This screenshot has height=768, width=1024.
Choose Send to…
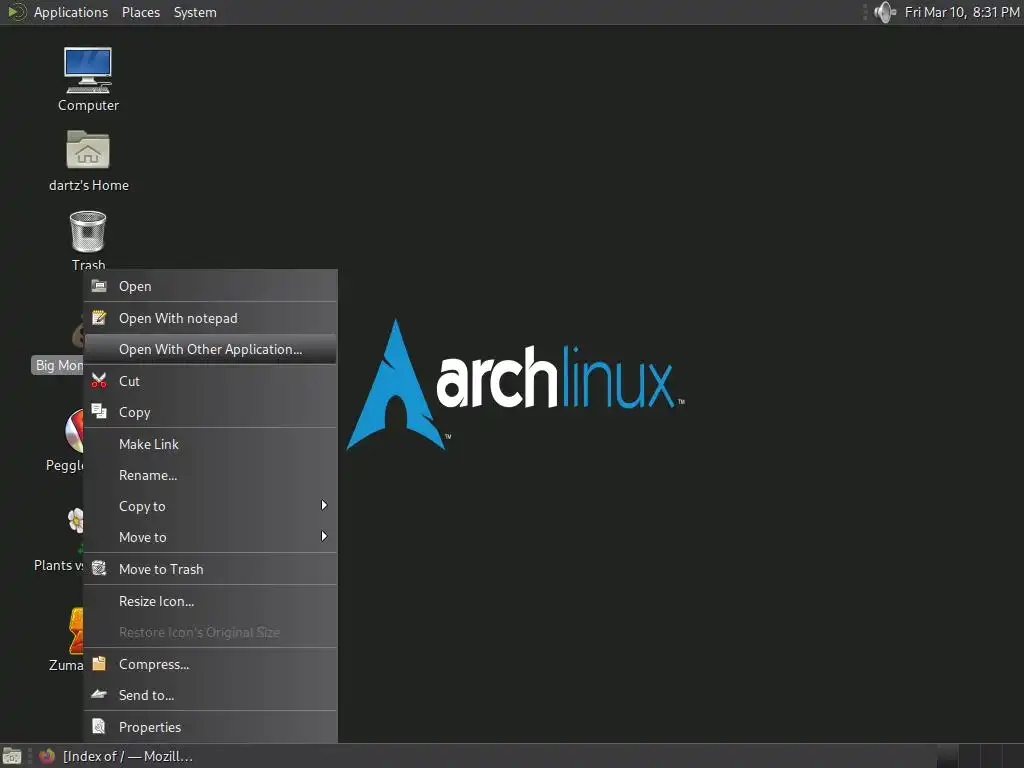click(x=210, y=695)
